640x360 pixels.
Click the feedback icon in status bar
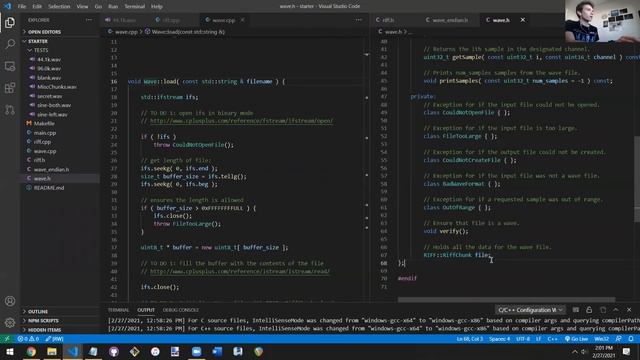(x=619, y=339)
